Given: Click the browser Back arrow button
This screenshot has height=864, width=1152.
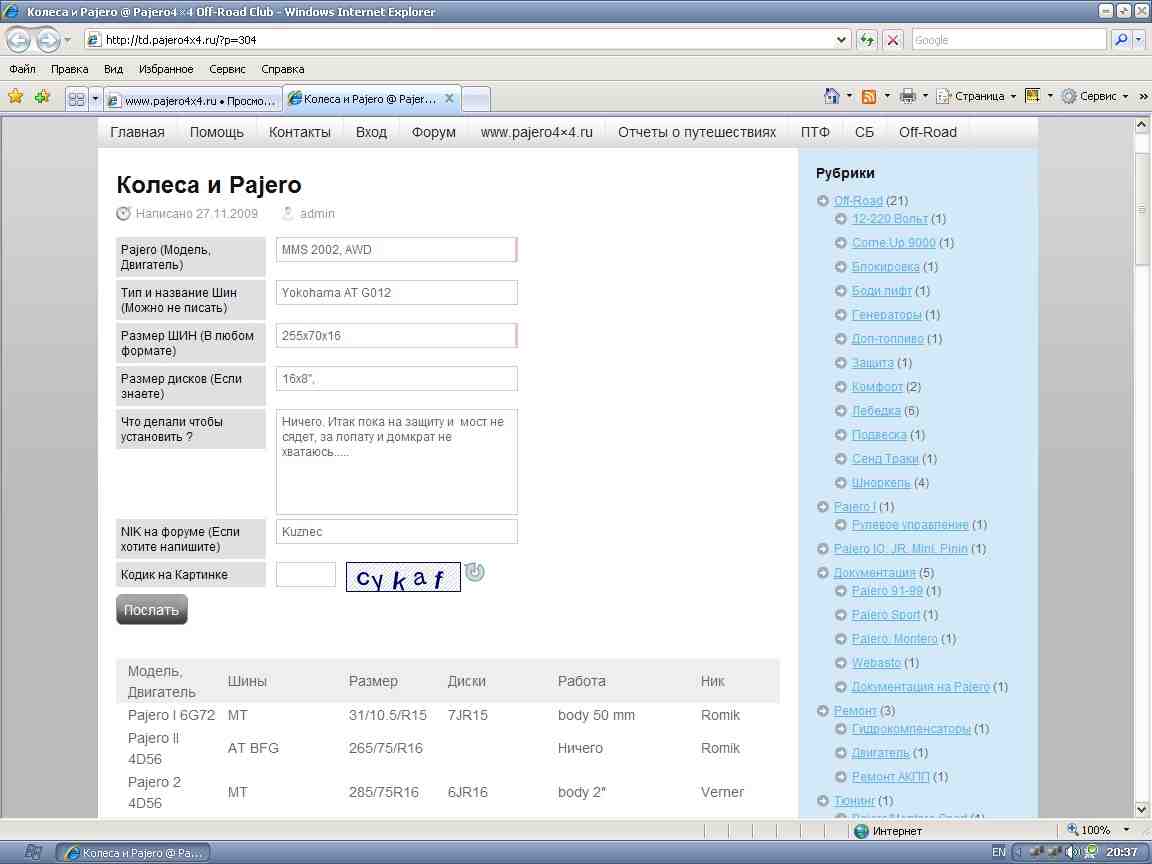Looking at the screenshot, I should point(19,40).
